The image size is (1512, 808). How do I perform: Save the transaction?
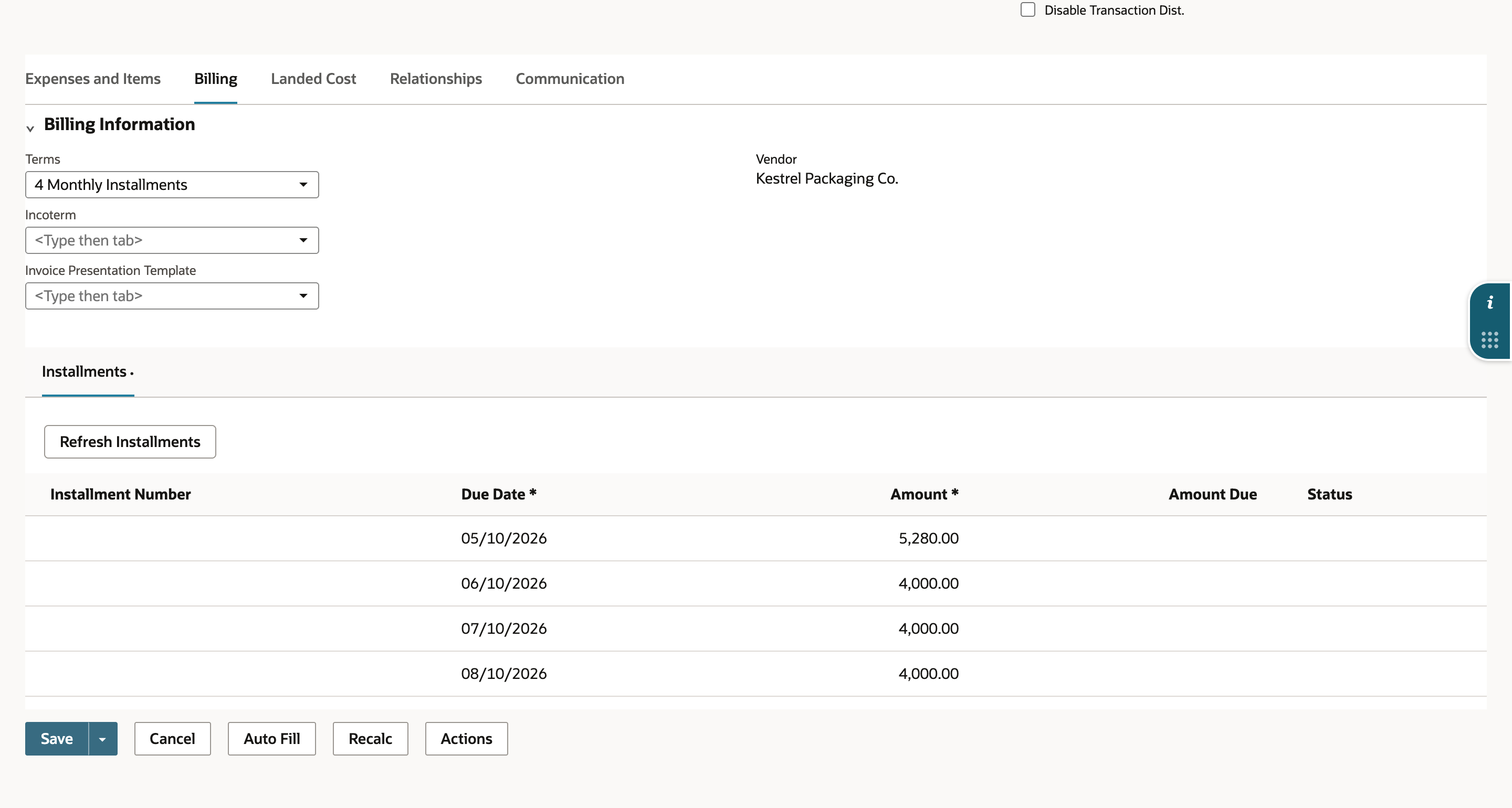(57, 739)
